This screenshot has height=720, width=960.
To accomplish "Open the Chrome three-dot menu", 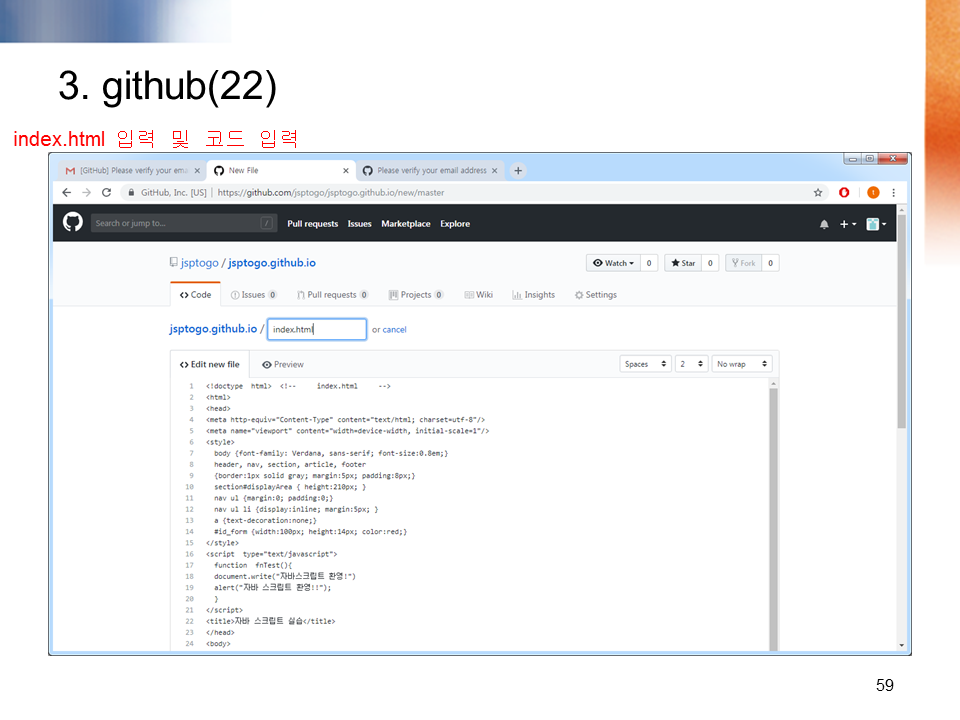I will click(x=894, y=192).
